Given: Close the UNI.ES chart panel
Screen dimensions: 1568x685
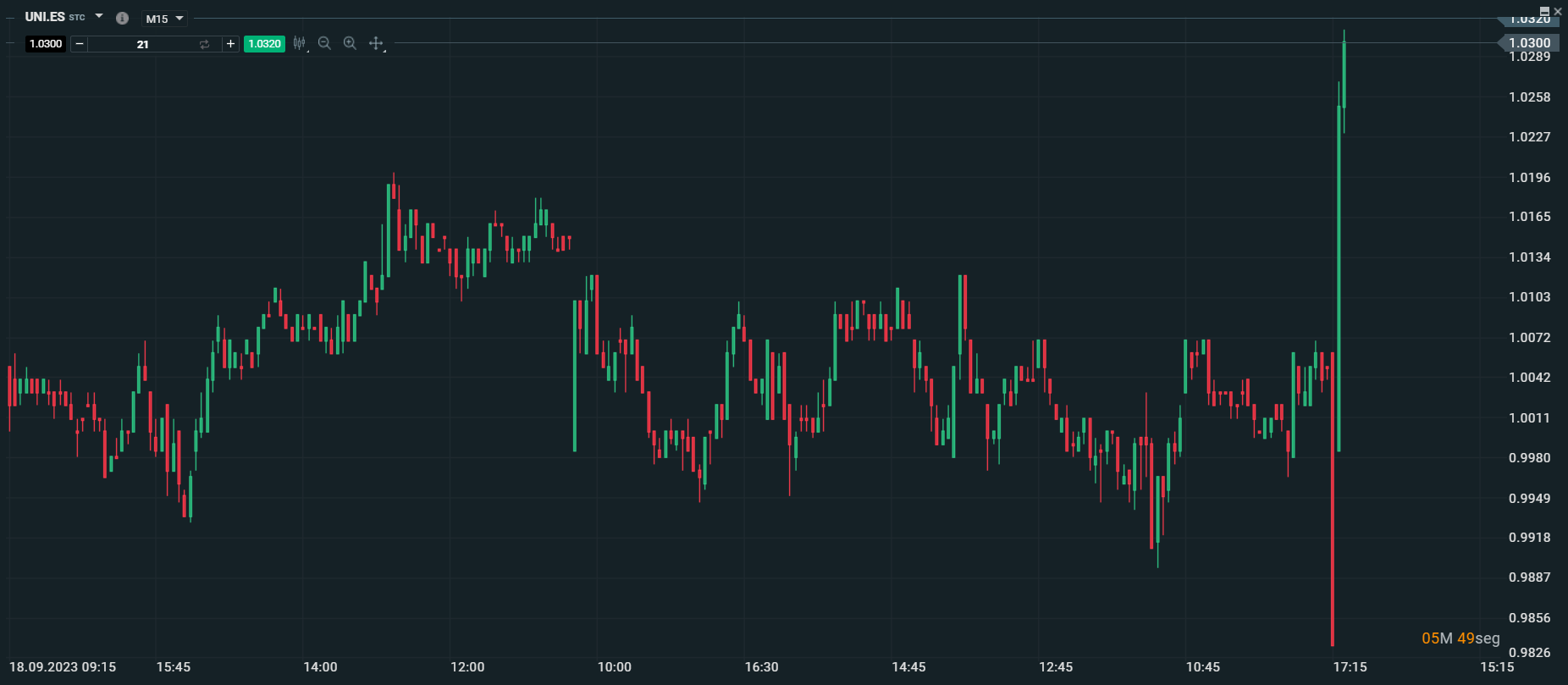Looking at the screenshot, I should tap(1558, 11).
